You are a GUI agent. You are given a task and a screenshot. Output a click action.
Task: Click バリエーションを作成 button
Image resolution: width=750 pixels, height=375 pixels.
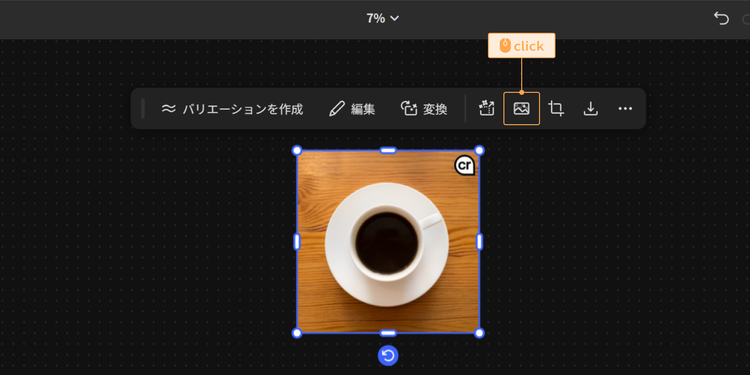point(232,109)
